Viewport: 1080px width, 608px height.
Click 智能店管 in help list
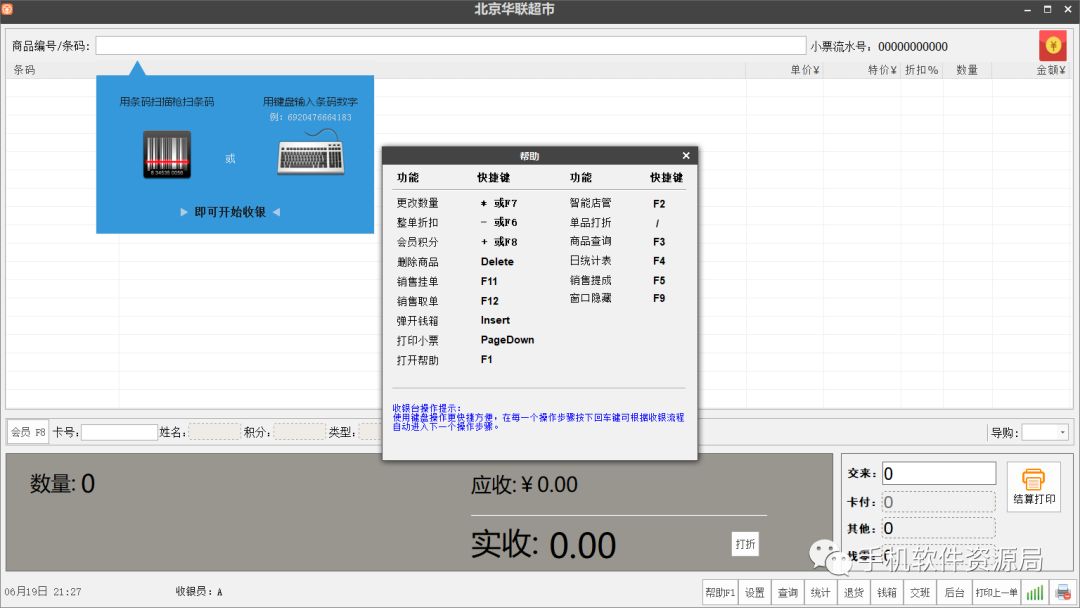(x=590, y=202)
